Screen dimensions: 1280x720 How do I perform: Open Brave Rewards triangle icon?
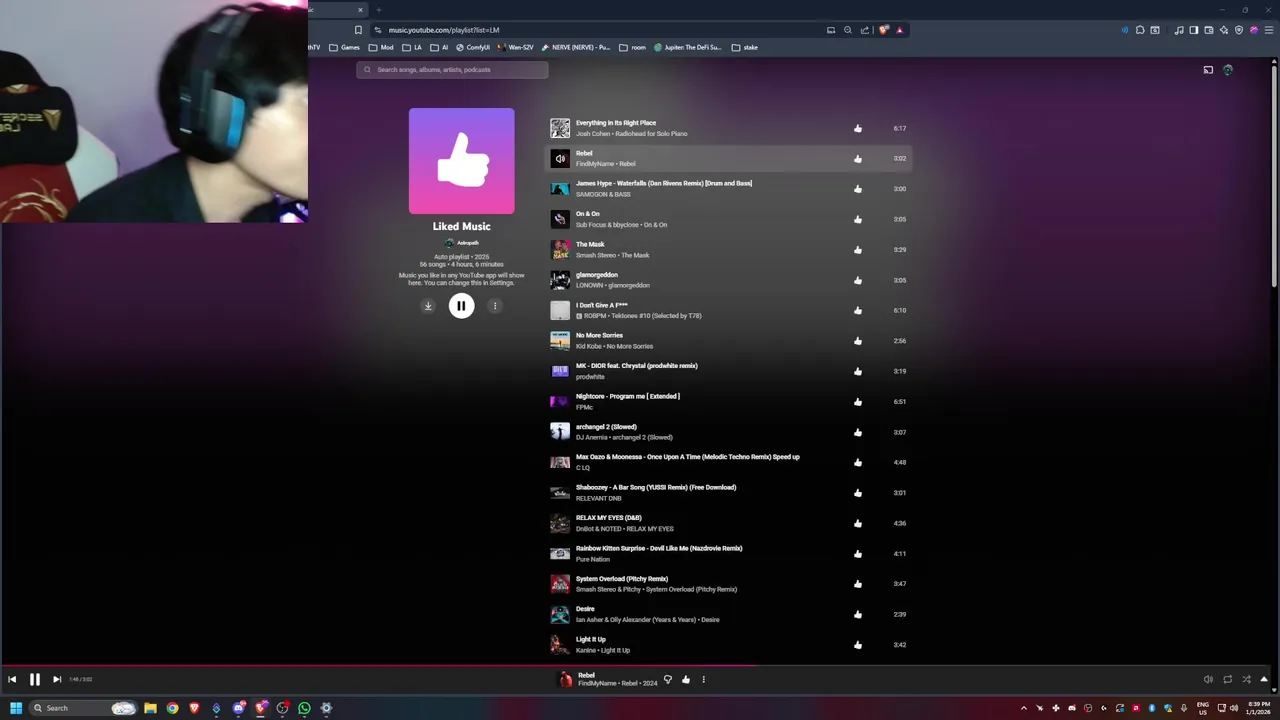(x=900, y=30)
